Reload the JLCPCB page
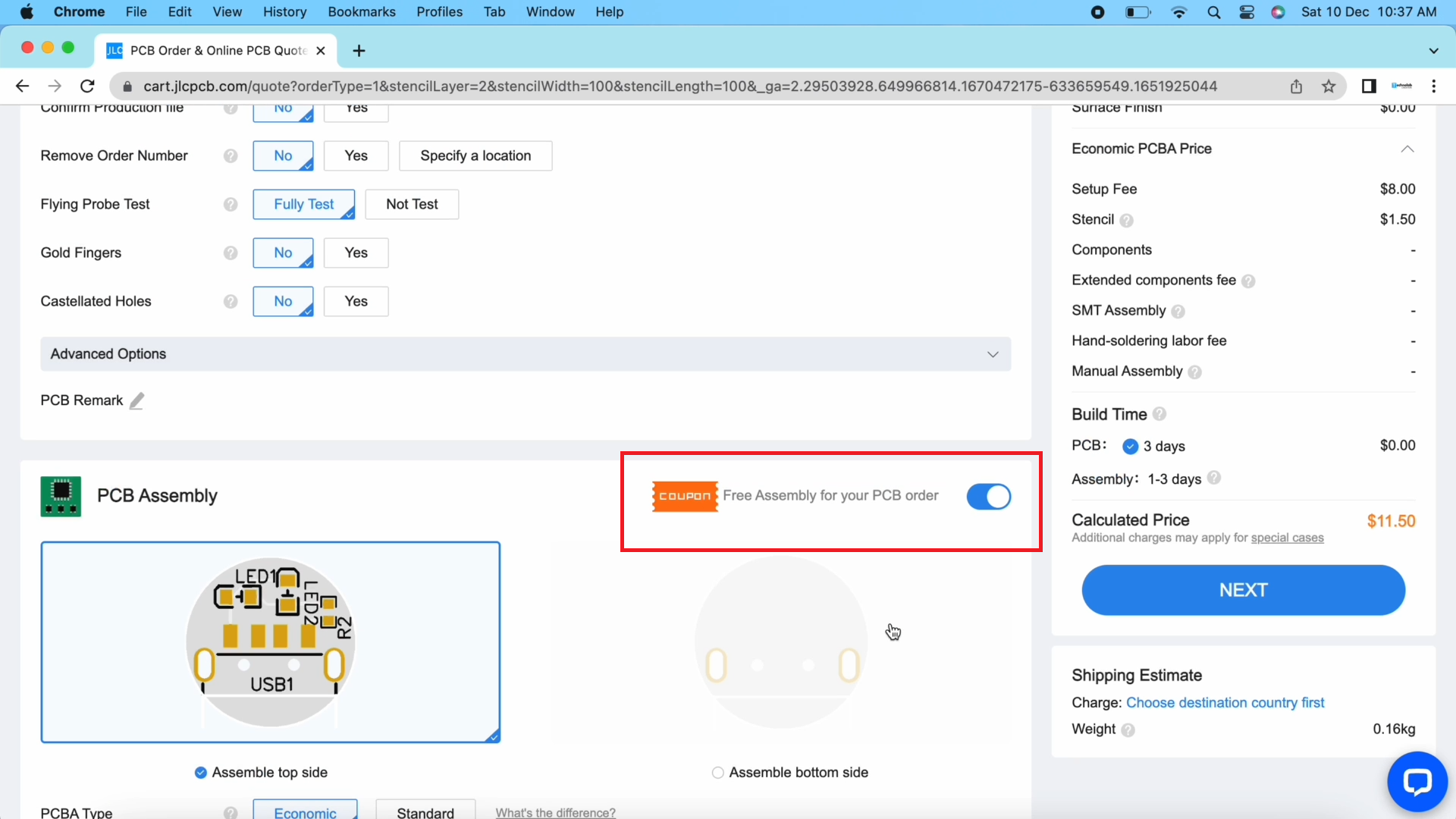1456x819 pixels. pyautogui.click(x=88, y=86)
